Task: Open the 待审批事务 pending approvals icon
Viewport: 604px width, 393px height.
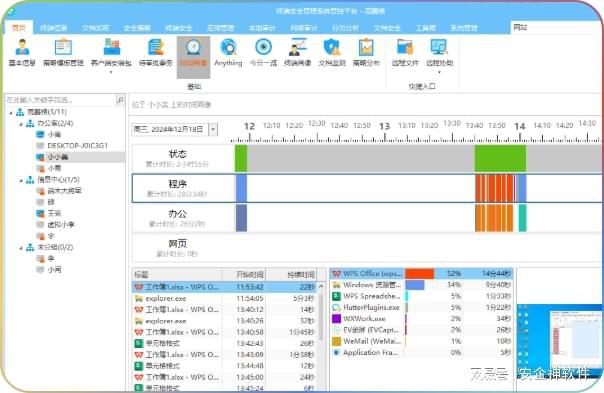Action: pos(156,47)
